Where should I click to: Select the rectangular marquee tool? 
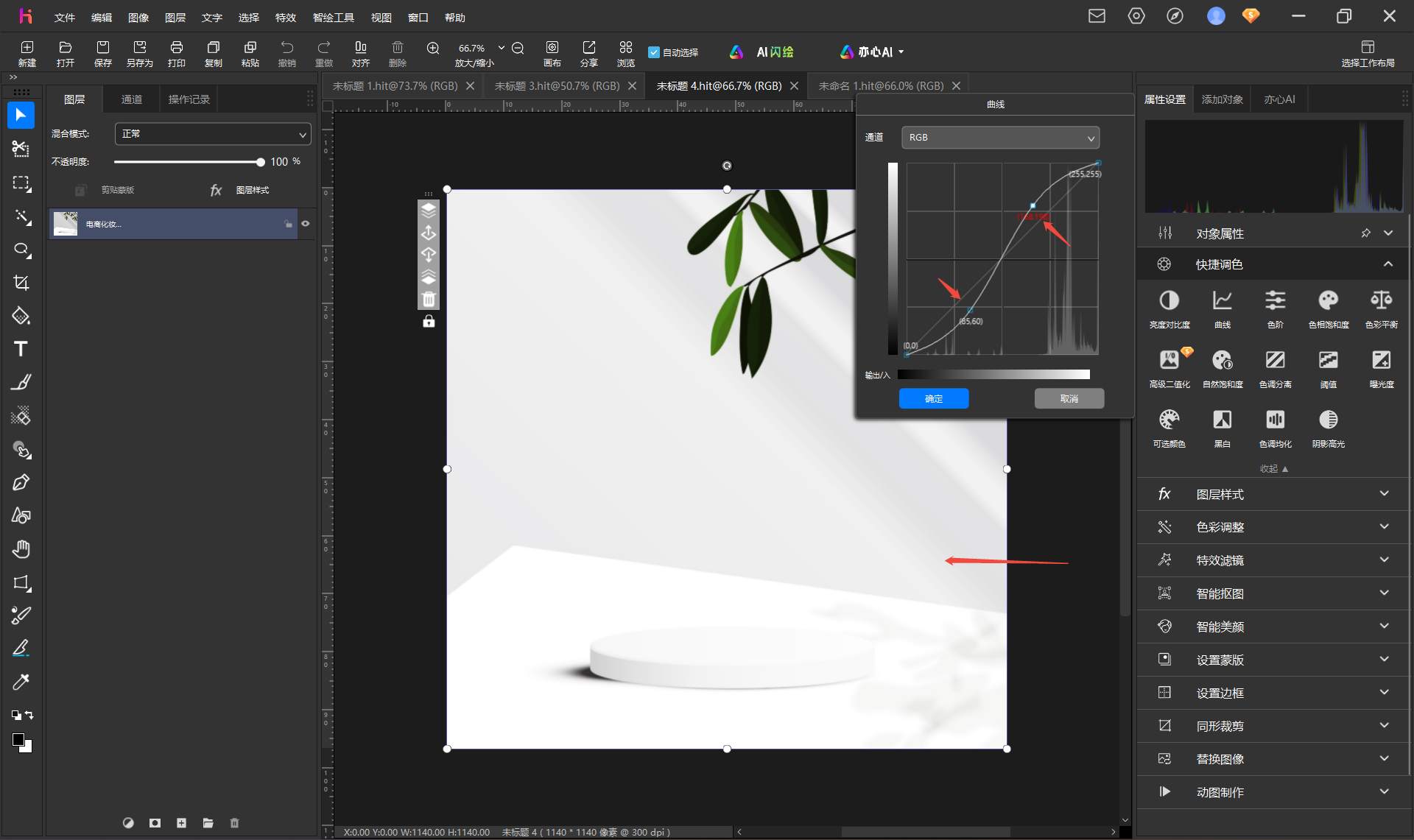click(x=21, y=183)
